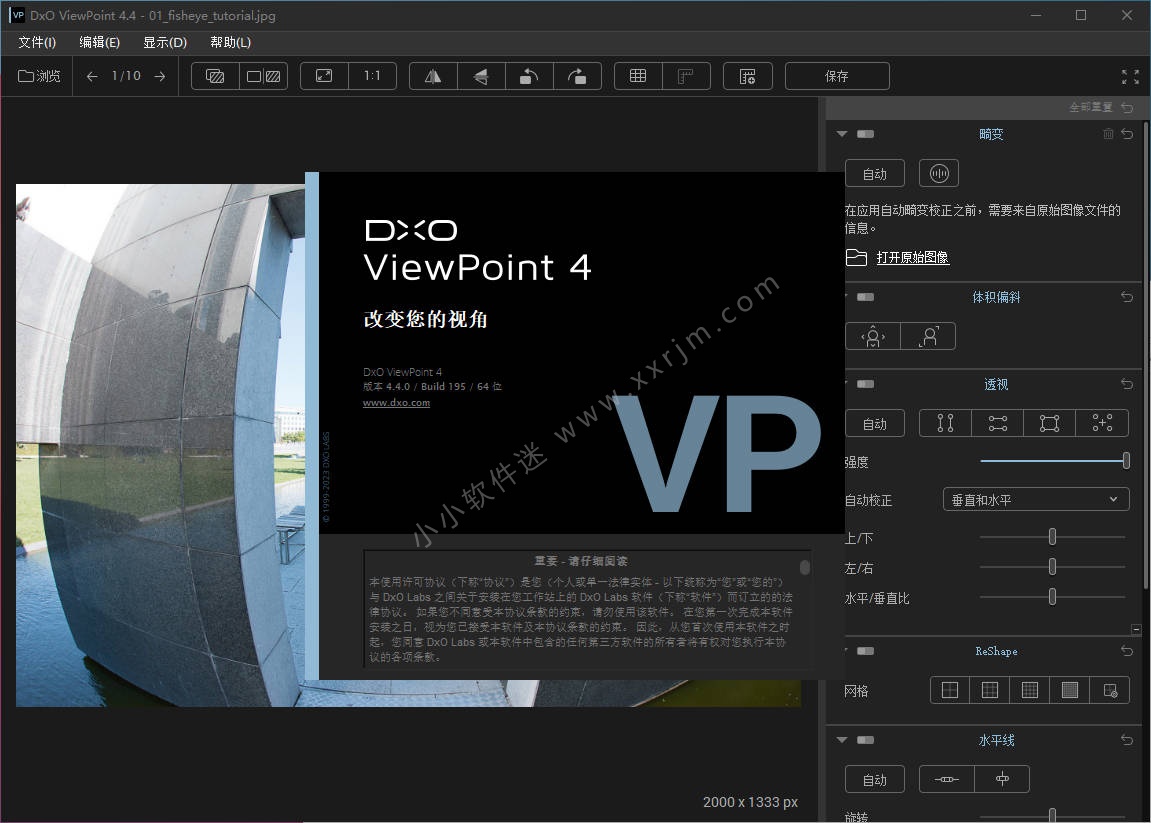Toggle the 透视 perspective switch

pos(865,384)
